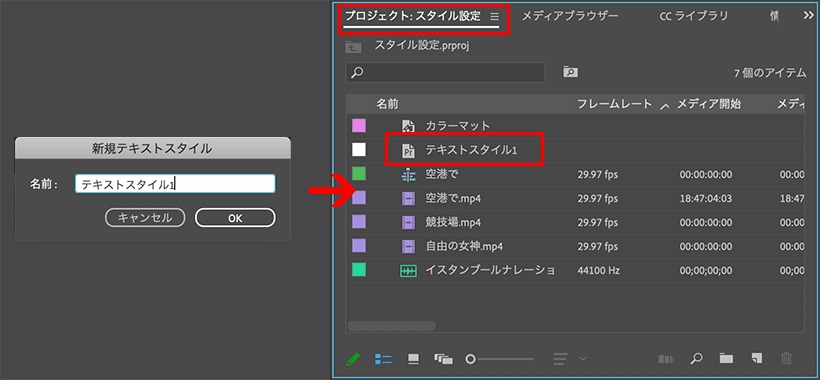Open the project panel hamburger menu
820x380 pixels.
[x=494, y=16]
